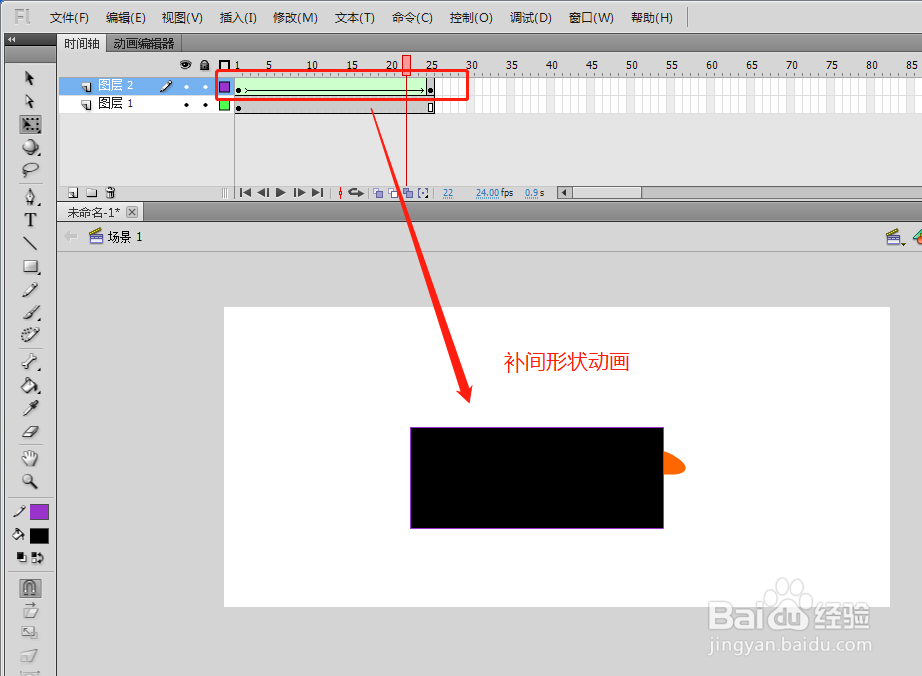Click the swap colors icon

(x=37, y=557)
